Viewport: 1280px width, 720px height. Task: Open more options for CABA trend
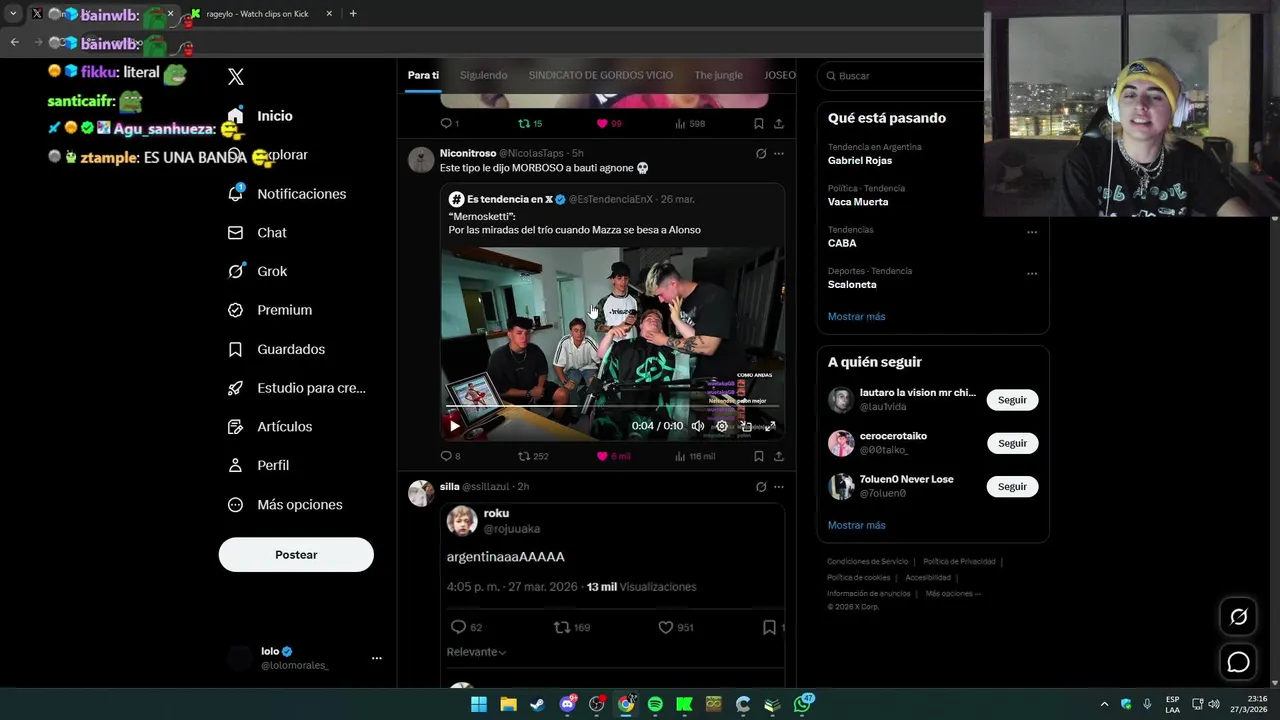(x=1032, y=232)
